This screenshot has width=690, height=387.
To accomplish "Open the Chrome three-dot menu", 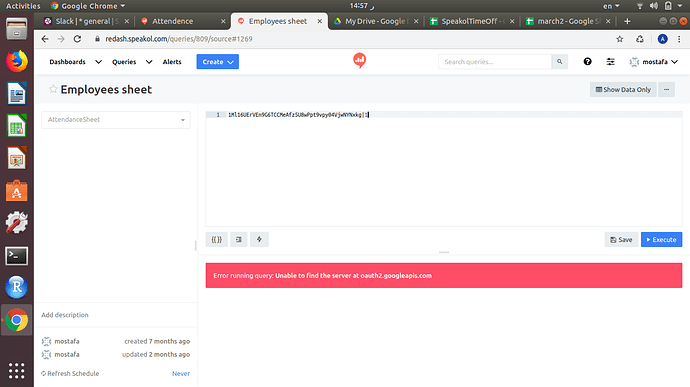I will point(679,39).
